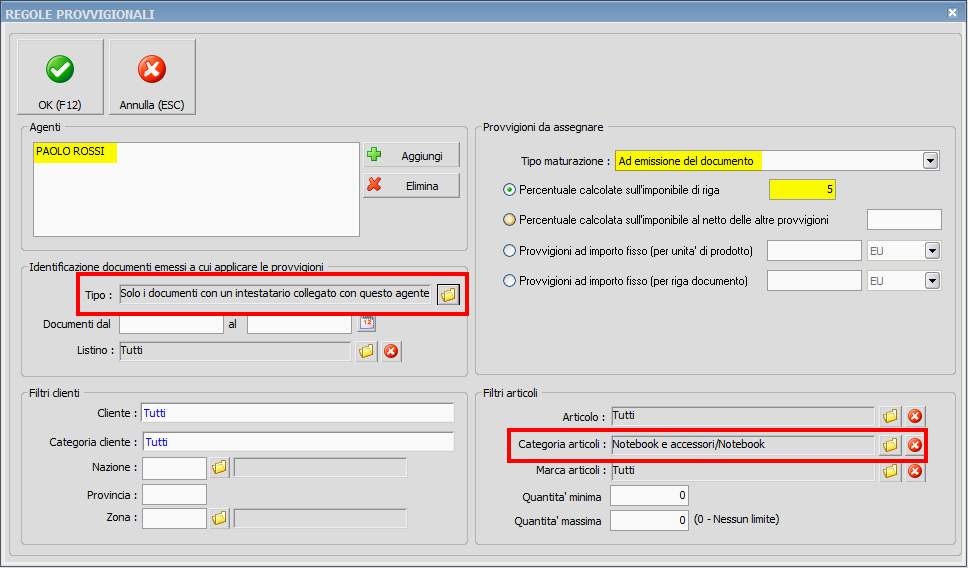Select Percentuale calcolate sull'imponibile di riga
The height and width of the screenshot is (568, 968).
coord(510,189)
